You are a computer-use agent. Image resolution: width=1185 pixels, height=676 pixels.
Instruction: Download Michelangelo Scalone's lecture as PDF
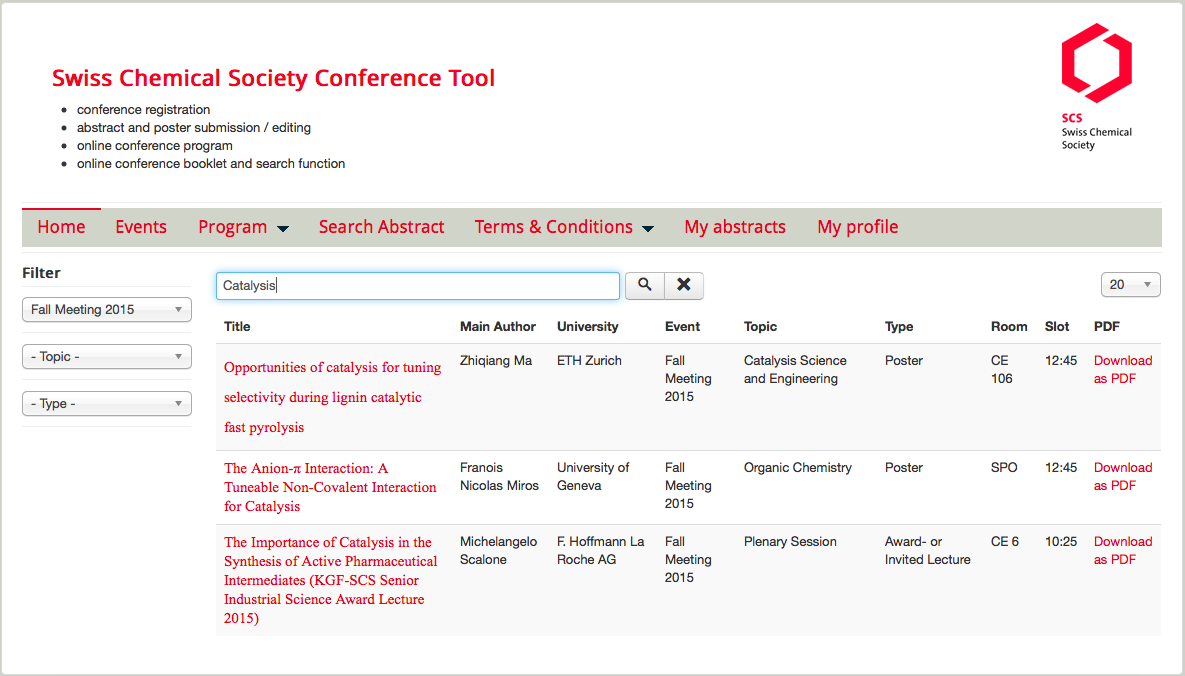pos(1122,550)
